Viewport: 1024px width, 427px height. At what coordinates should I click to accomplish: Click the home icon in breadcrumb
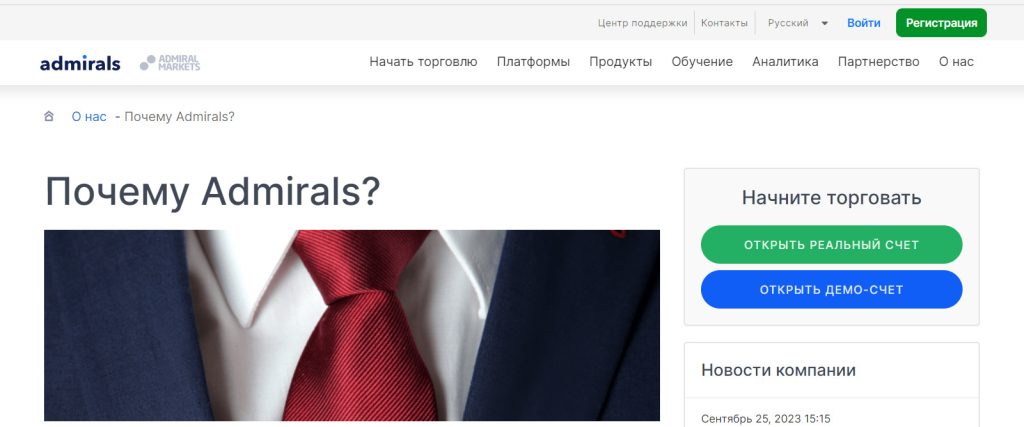click(x=48, y=116)
